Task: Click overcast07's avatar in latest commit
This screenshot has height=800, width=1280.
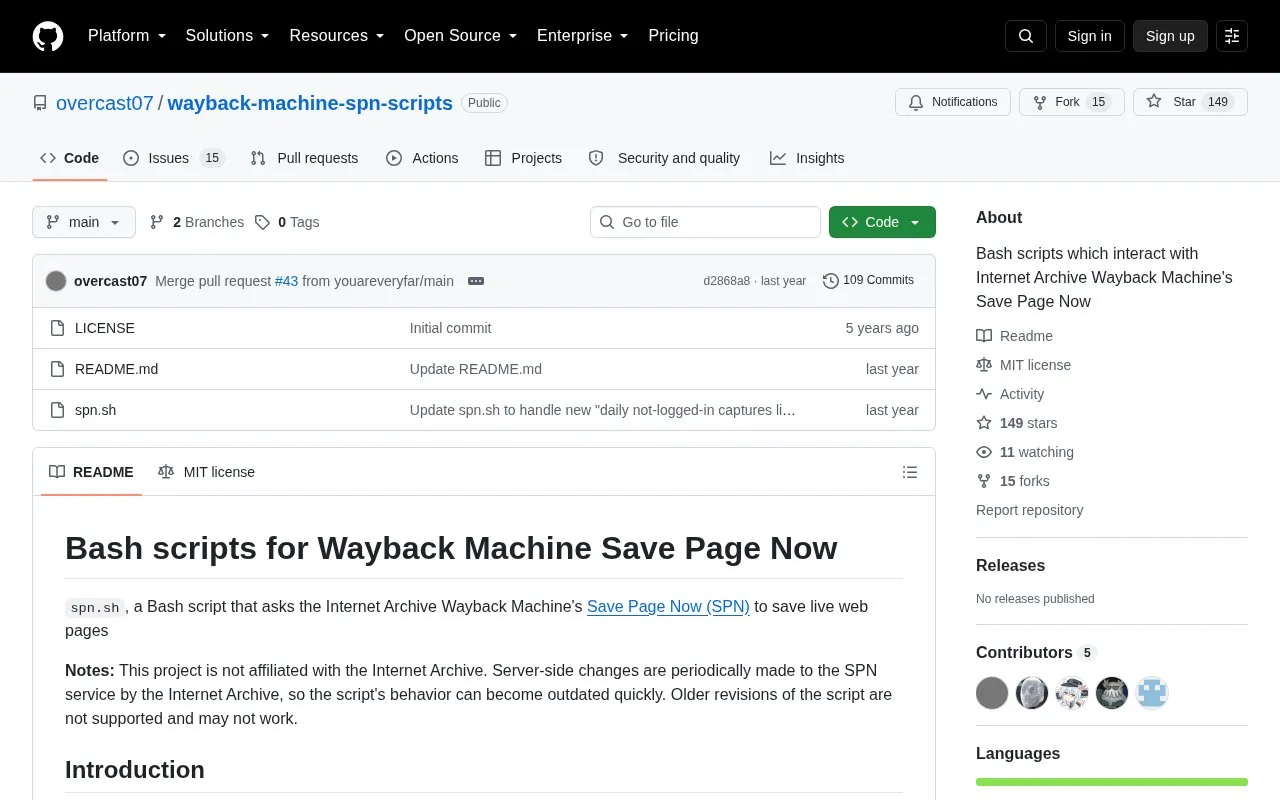Action: [x=56, y=281]
